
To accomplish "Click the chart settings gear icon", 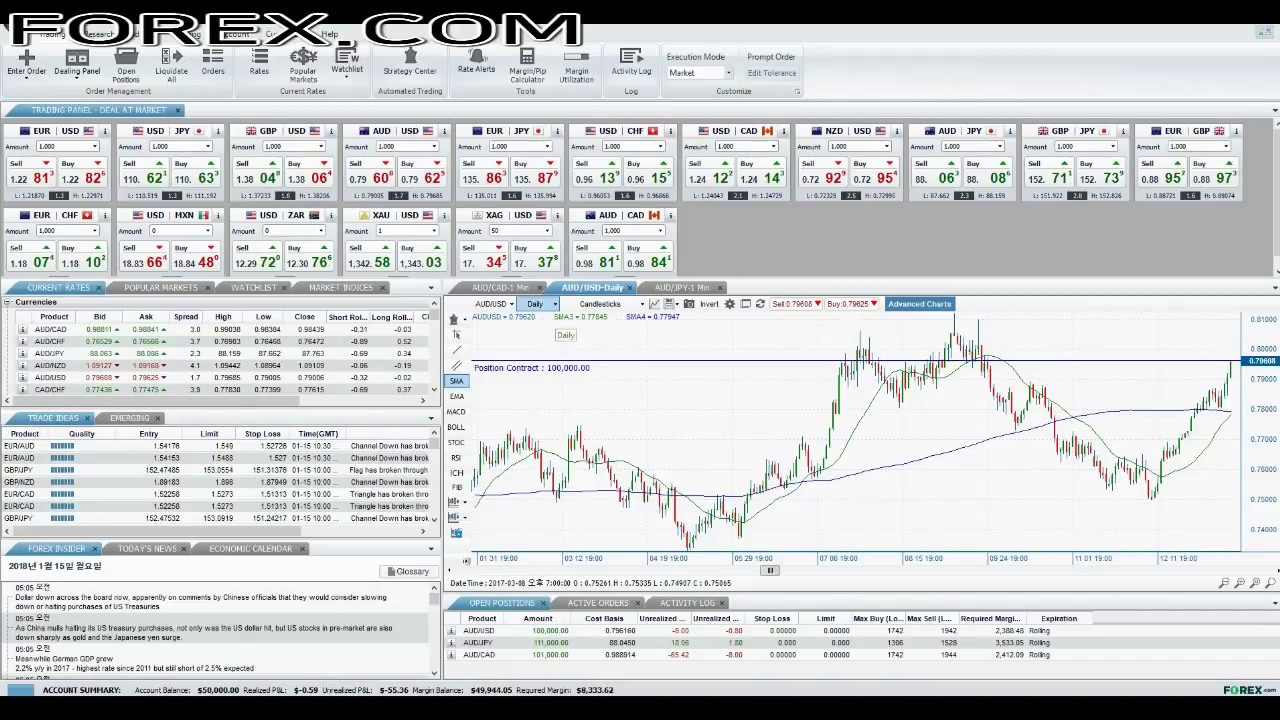I will [x=729, y=304].
